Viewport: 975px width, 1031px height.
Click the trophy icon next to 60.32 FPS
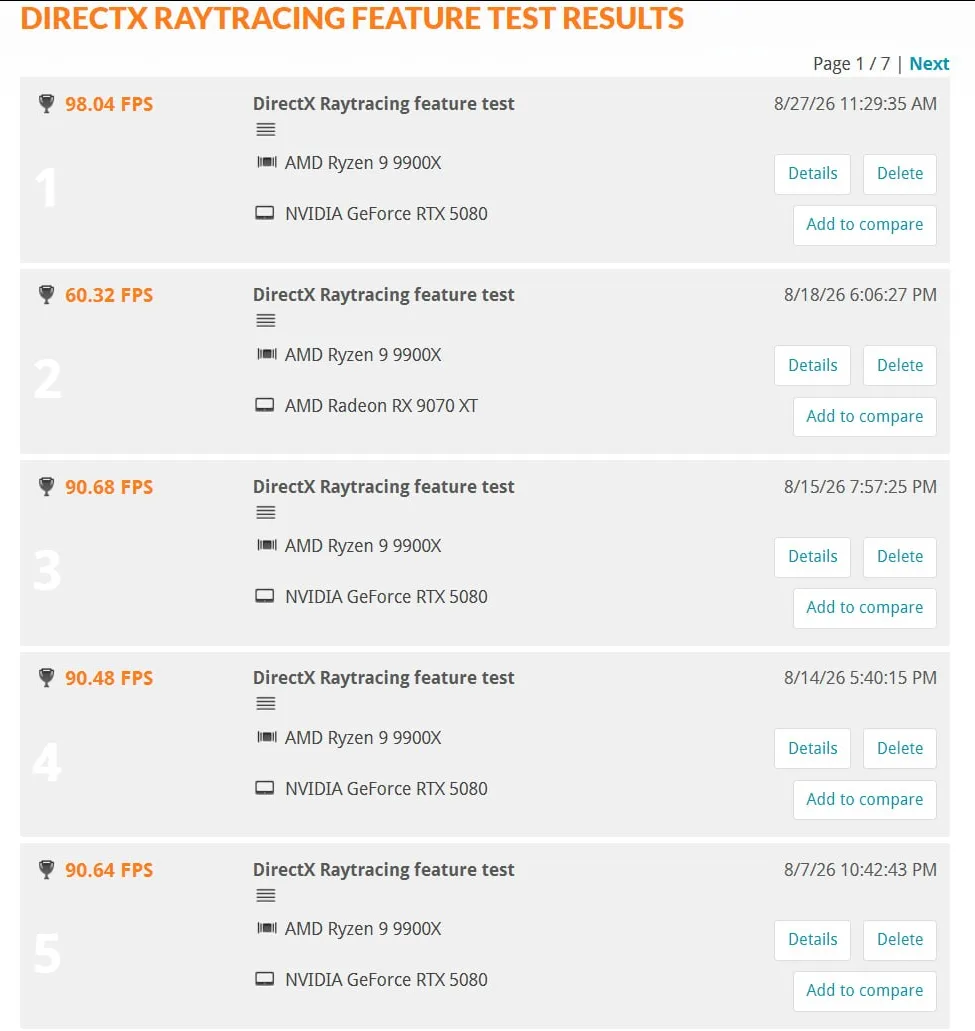coord(47,295)
